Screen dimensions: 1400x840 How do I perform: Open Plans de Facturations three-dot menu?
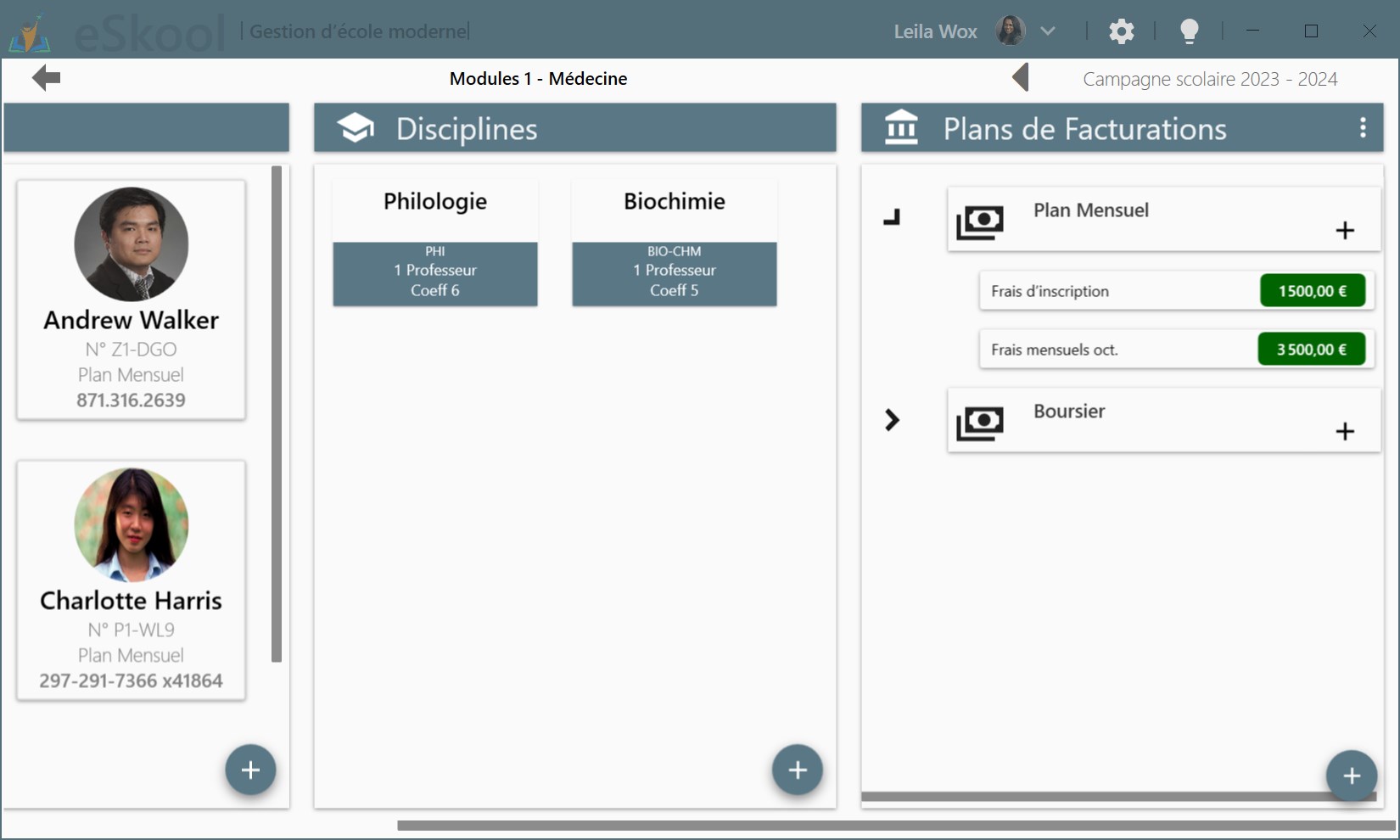pyautogui.click(x=1363, y=128)
